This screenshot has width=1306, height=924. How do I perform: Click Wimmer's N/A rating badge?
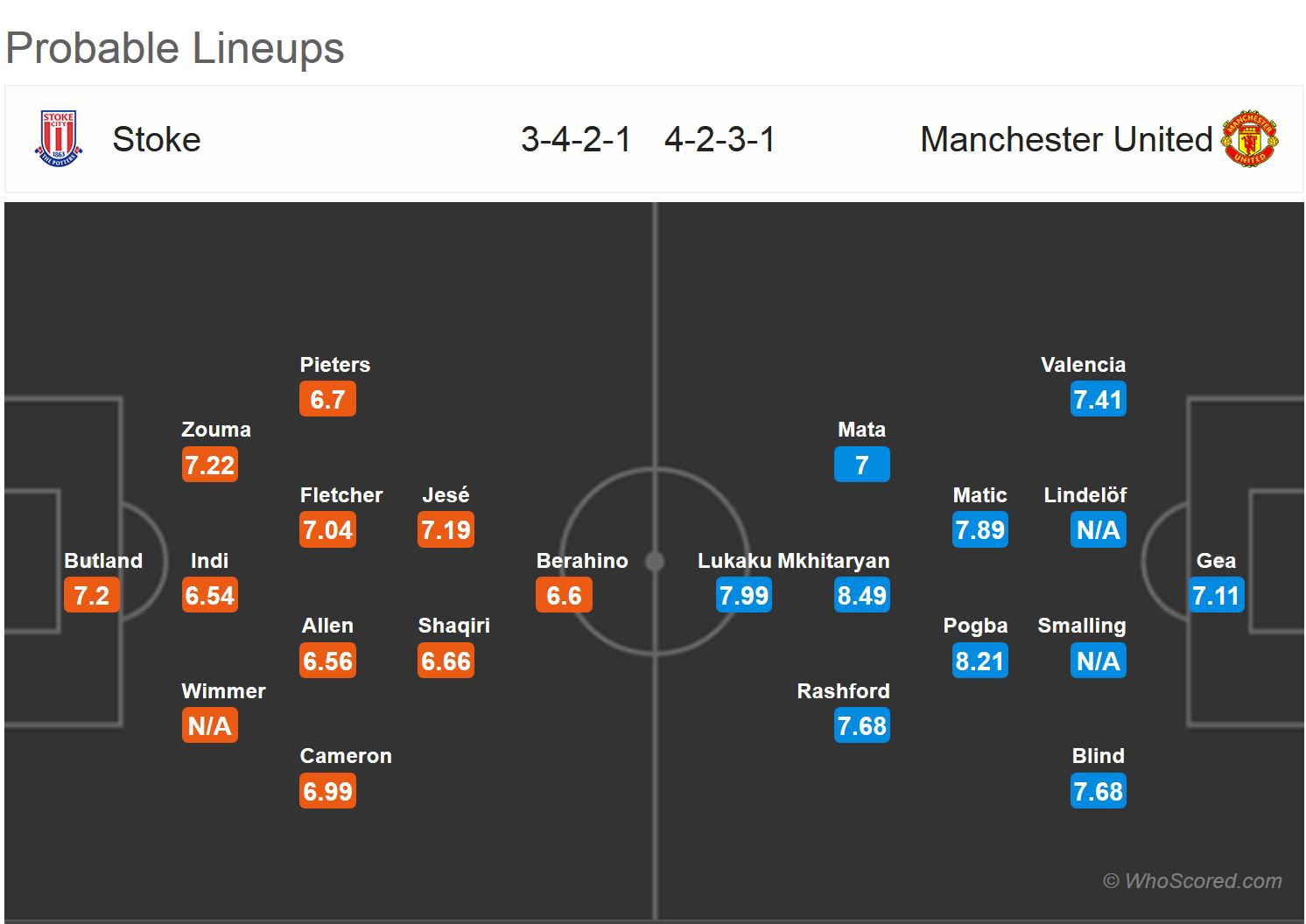pos(210,726)
